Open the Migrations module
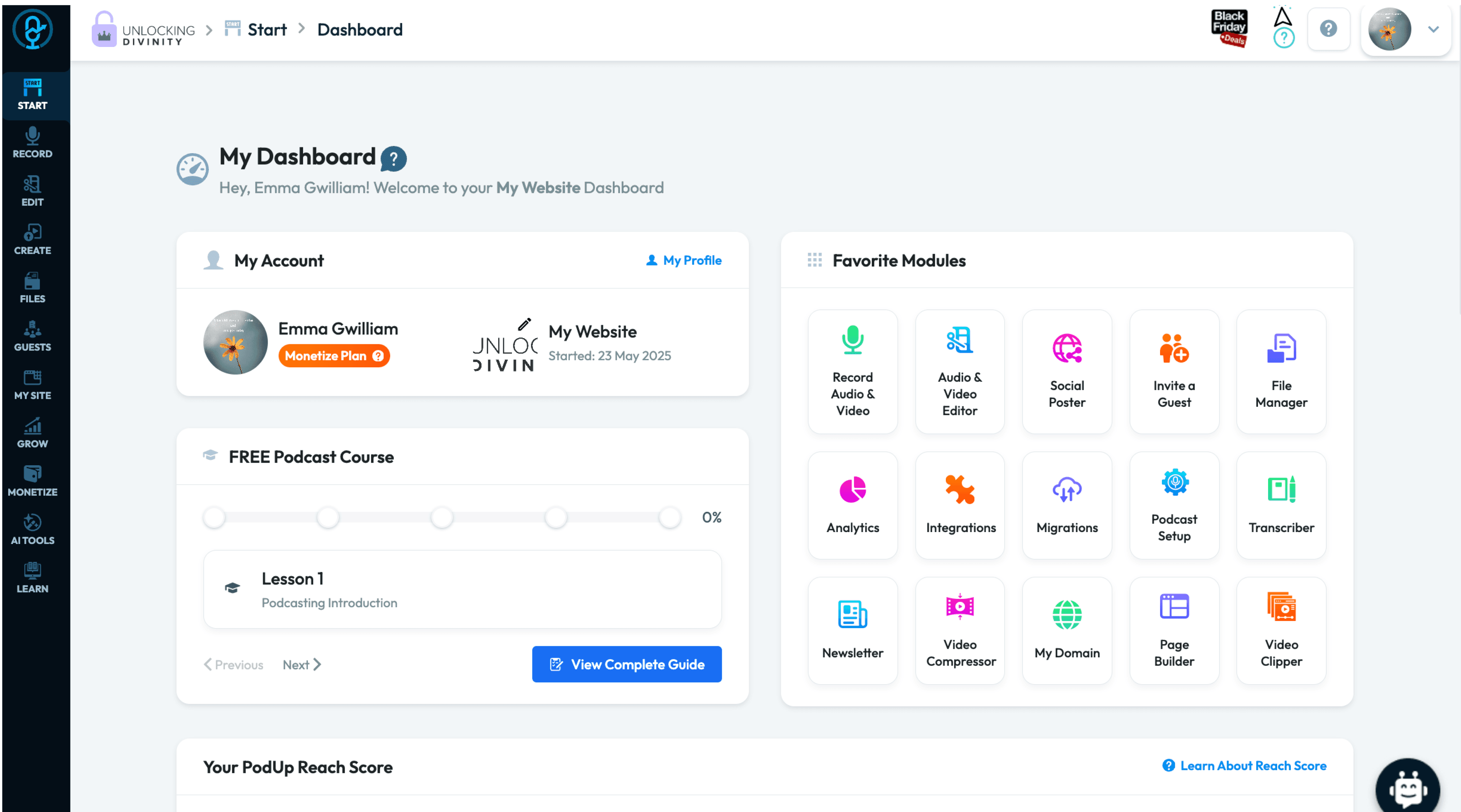Screen dimensions: 1461x812 tap(1066, 505)
